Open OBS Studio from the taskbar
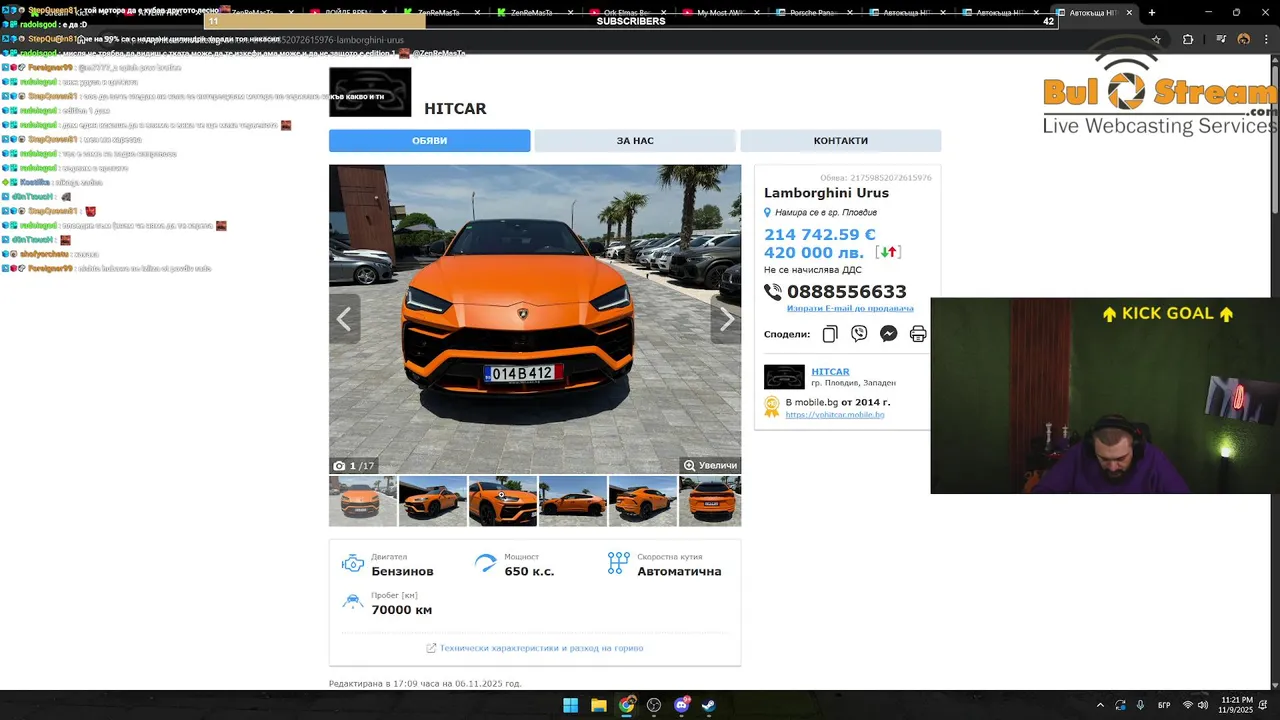1280x720 pixels. [x=654, y=705]
